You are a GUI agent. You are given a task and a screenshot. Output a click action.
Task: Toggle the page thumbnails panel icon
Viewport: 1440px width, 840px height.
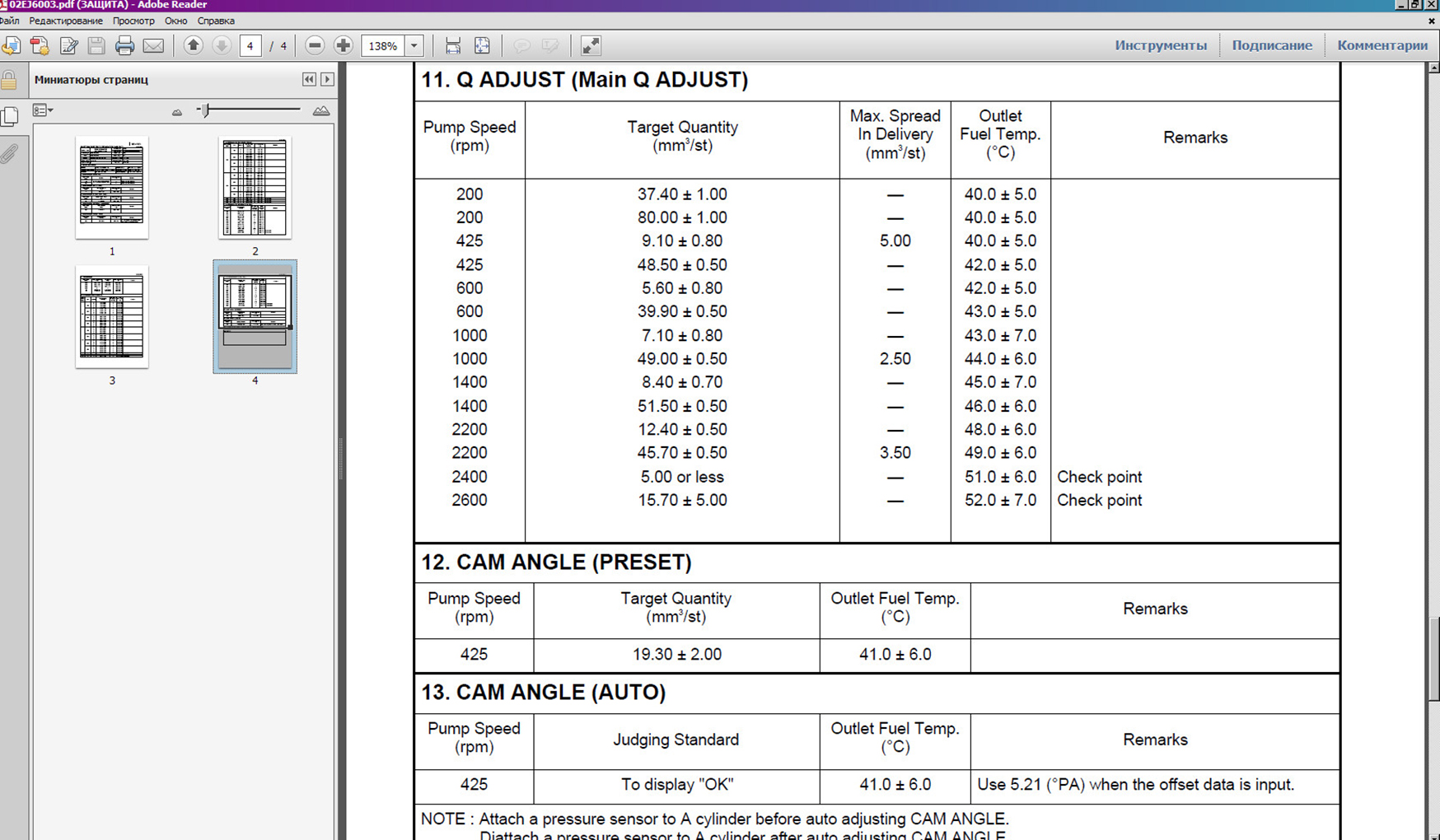click(10, 116)
